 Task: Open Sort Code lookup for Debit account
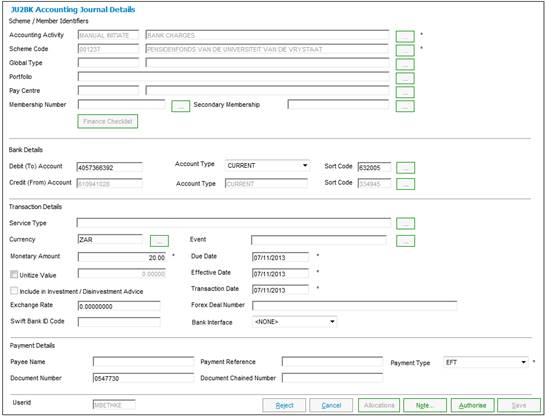click(406, 168)
